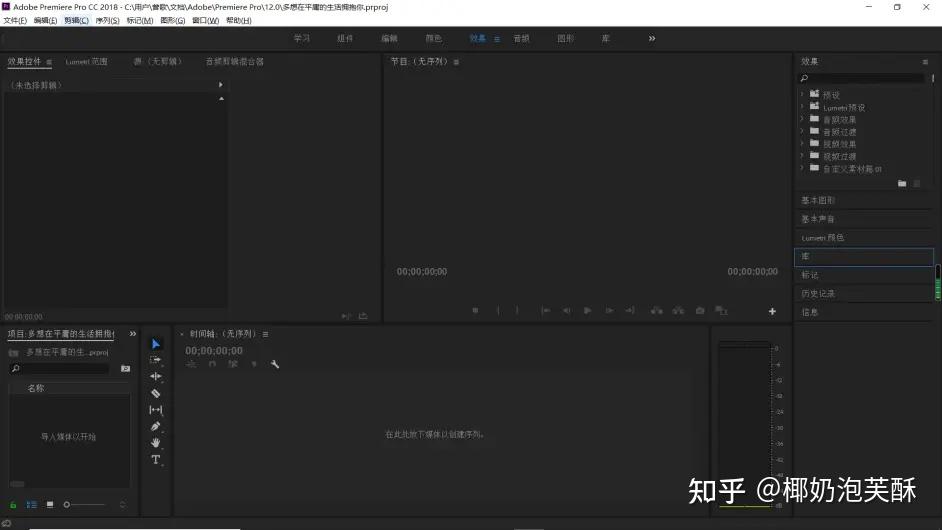The image size is (942, 530).
Task: Click the Comparison View icon
Action: pyautogui.click(x=721, y=311)
